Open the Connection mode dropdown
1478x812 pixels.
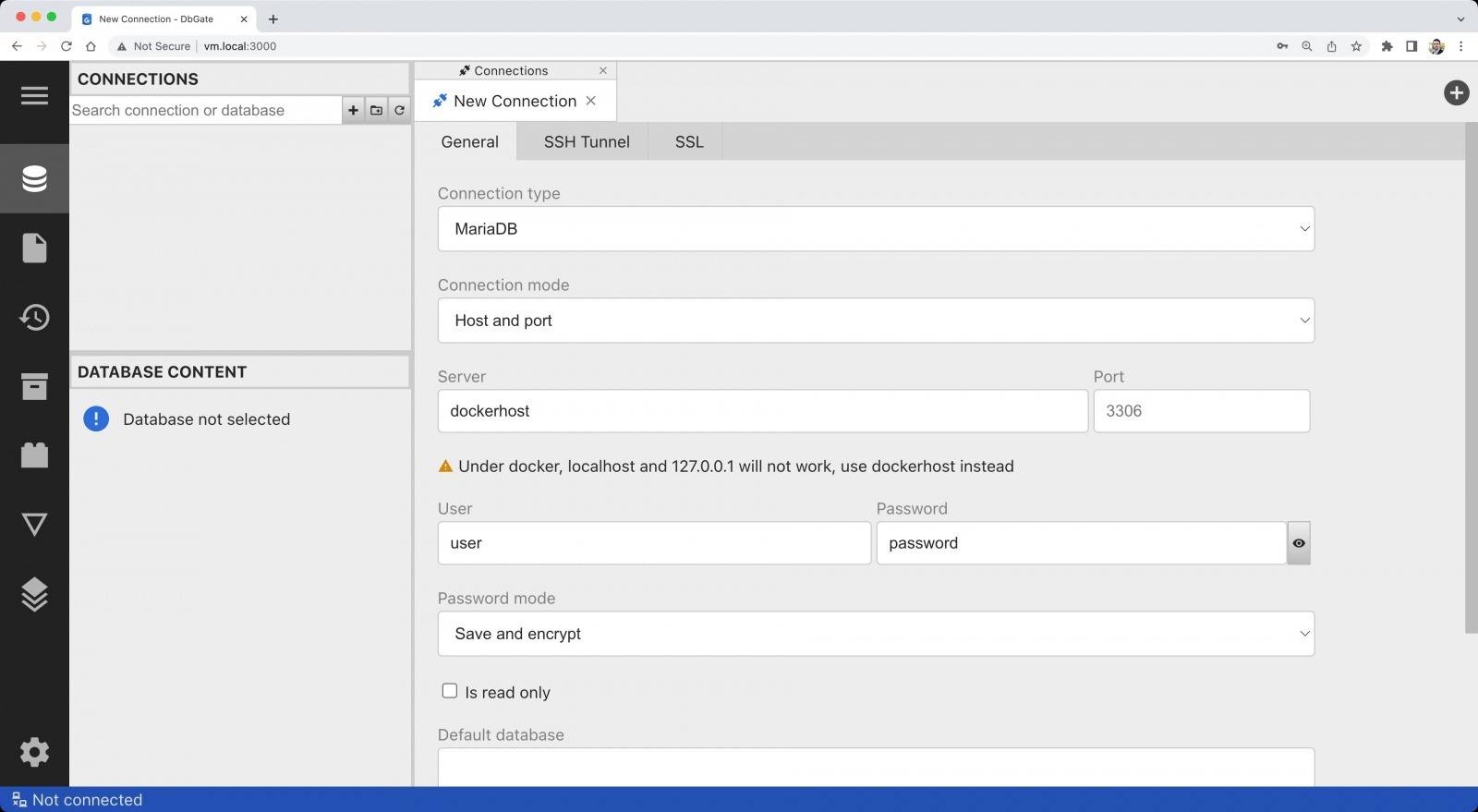click(x=876, y=321)
